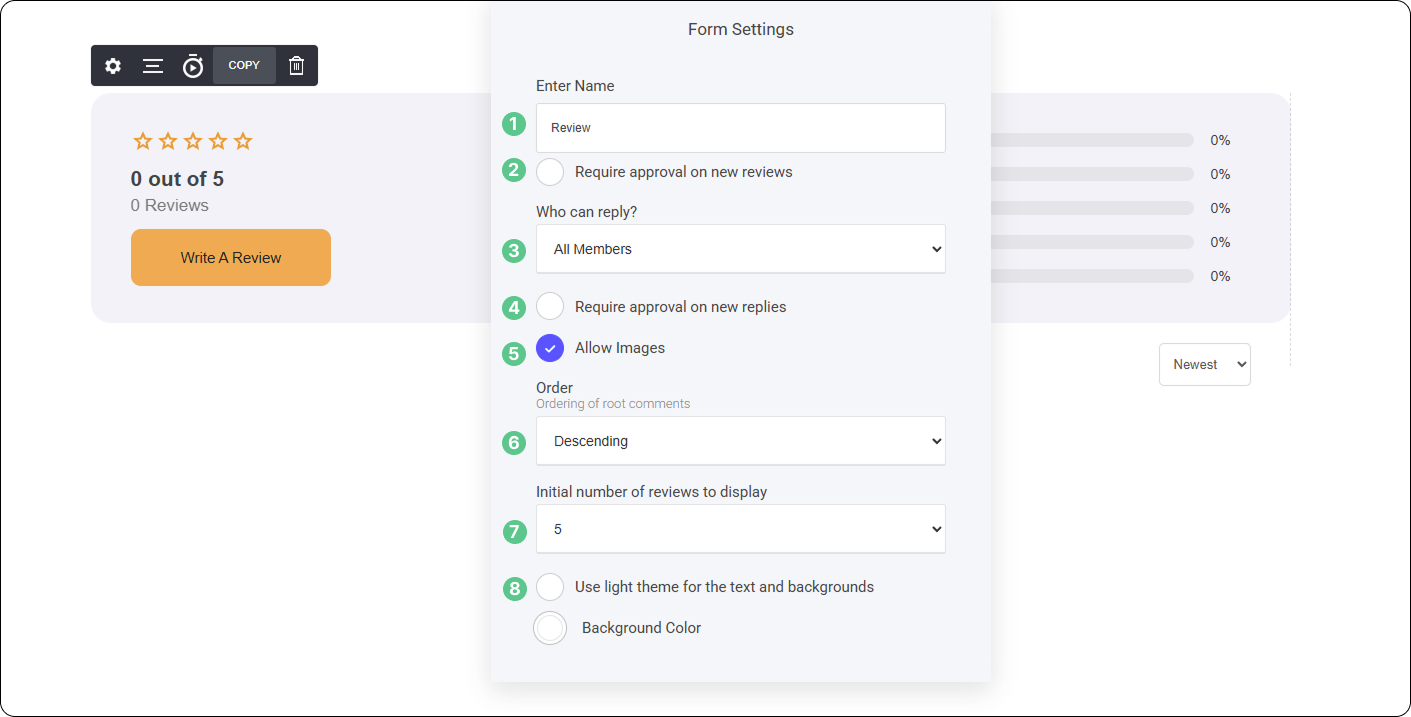Open the Background Color swatch

[550, 628]
